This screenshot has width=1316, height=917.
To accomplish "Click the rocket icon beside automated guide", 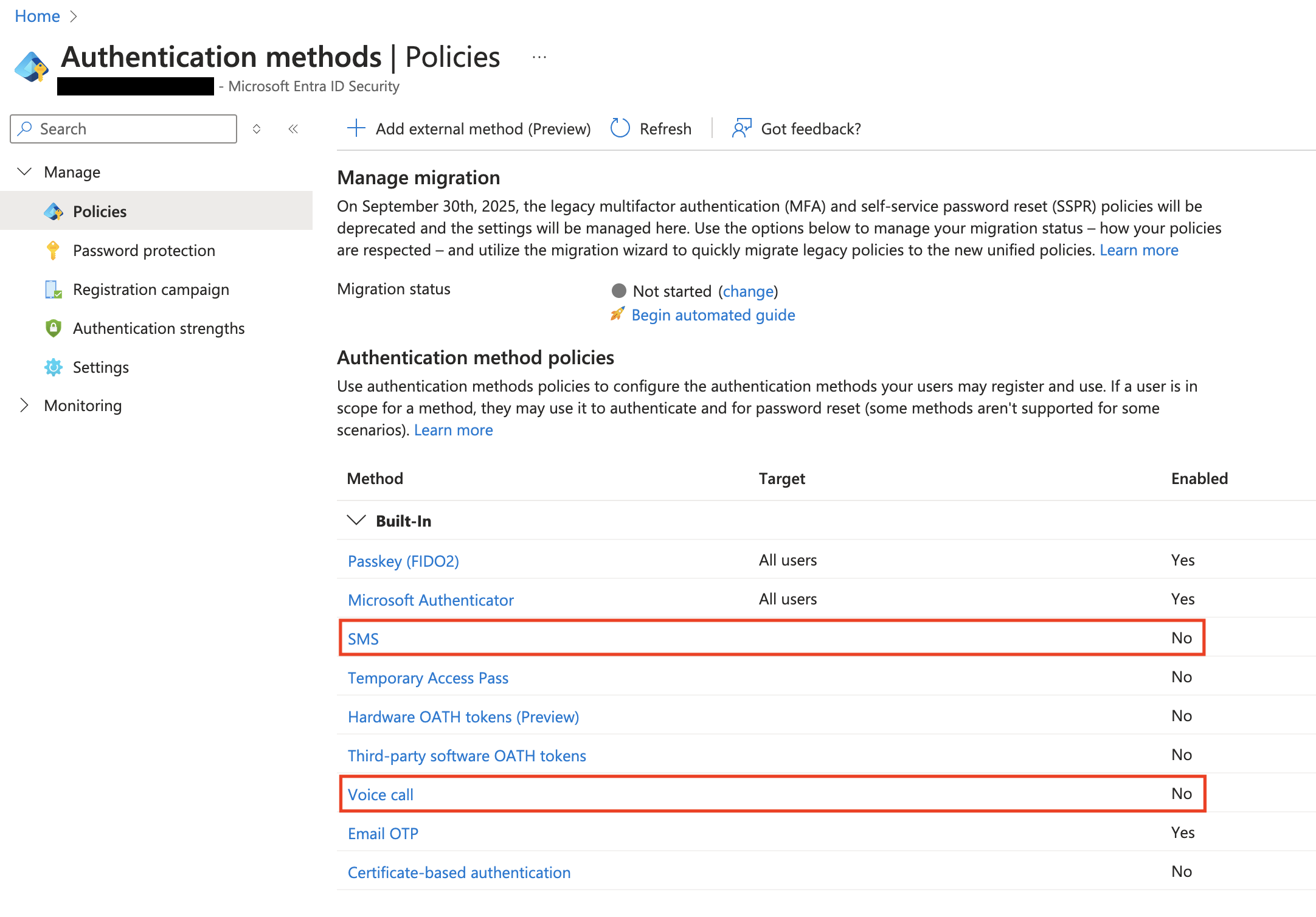I will coord(617,314).
